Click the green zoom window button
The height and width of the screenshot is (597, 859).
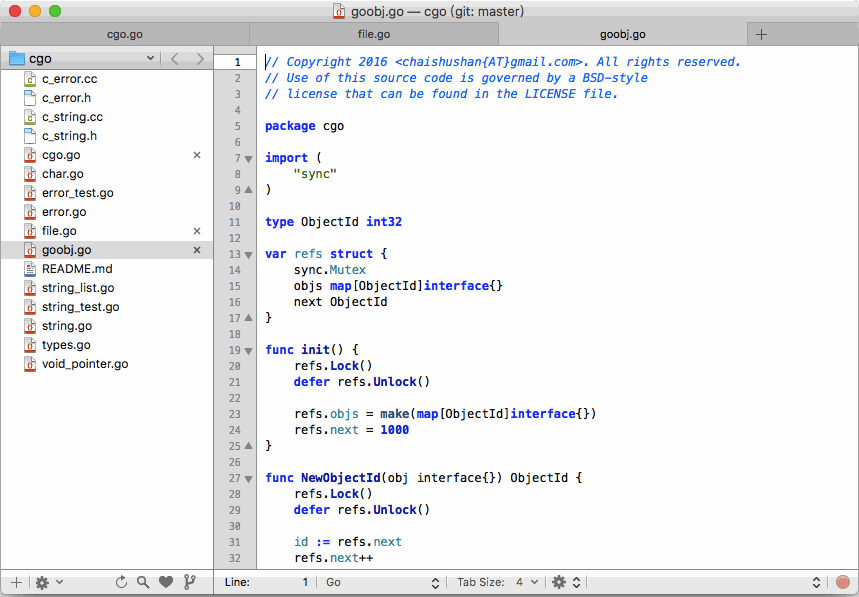pos(55,11)
